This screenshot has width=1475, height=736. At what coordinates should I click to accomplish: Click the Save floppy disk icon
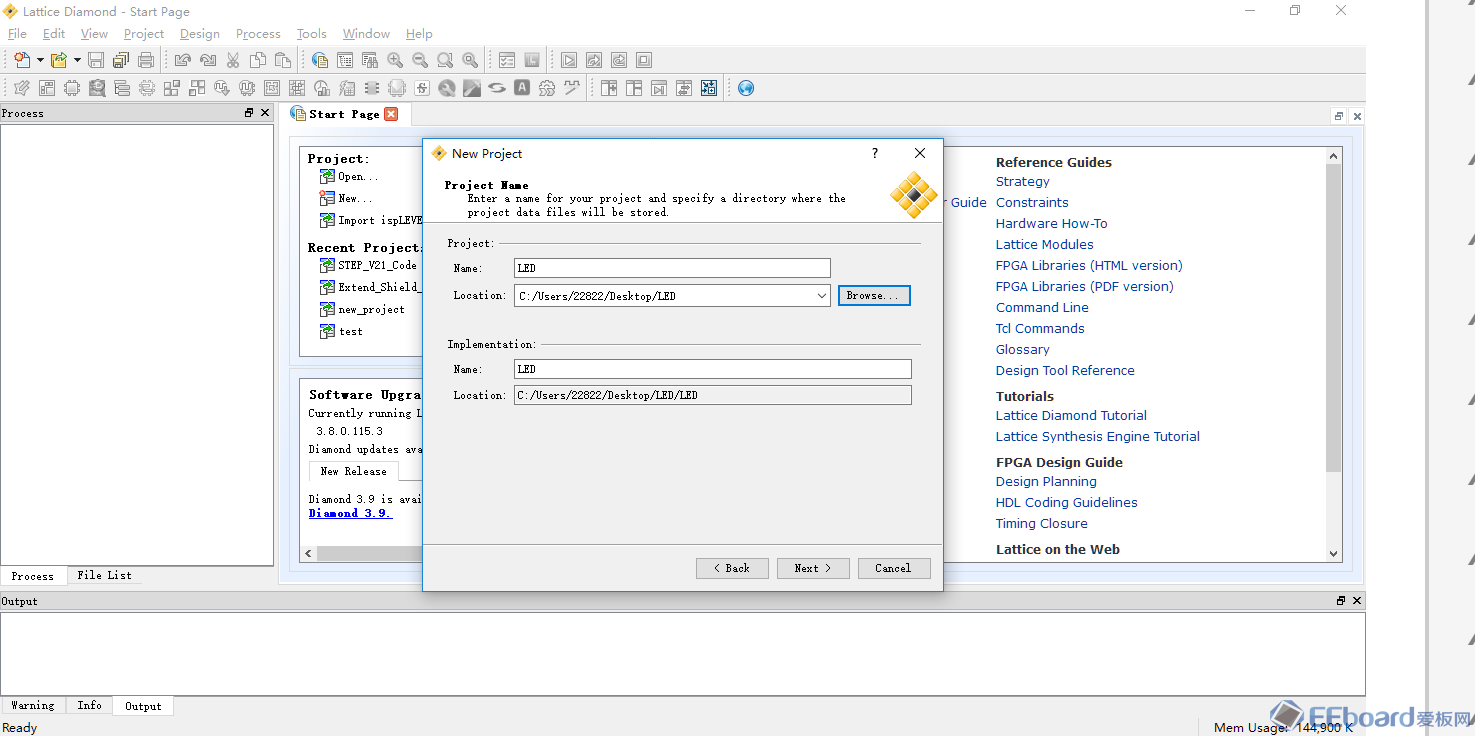(96, 60)
